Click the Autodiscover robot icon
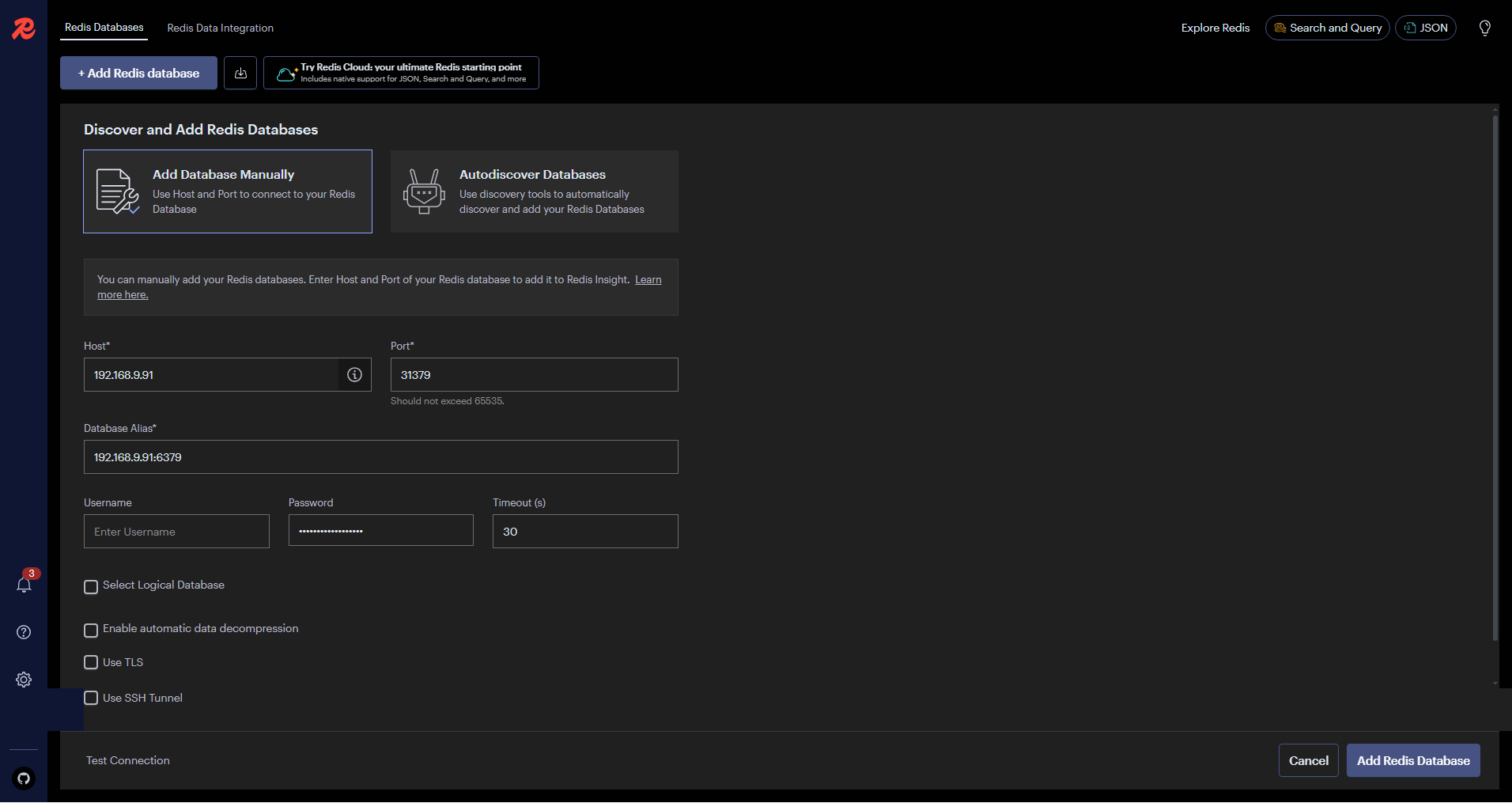 424,191
